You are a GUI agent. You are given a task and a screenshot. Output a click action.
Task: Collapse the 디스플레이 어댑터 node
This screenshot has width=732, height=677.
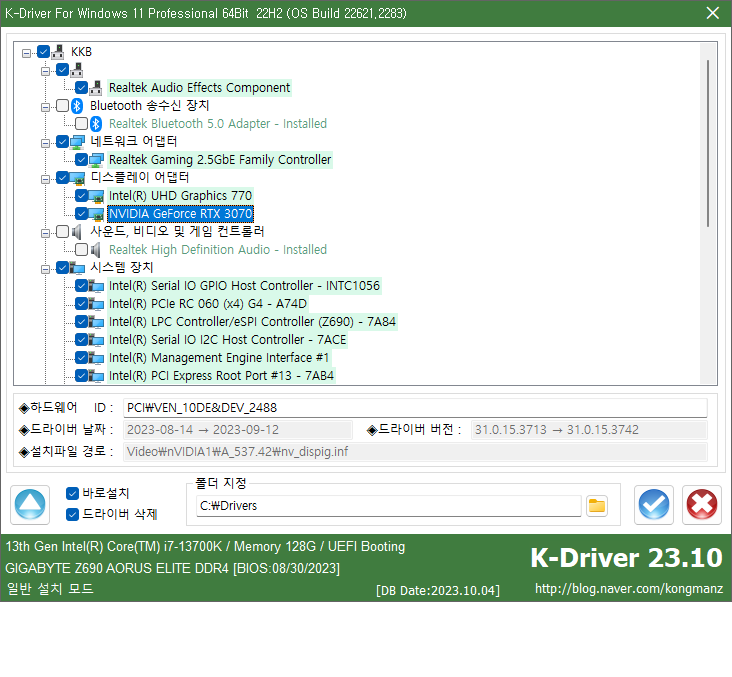pos(45,179)
